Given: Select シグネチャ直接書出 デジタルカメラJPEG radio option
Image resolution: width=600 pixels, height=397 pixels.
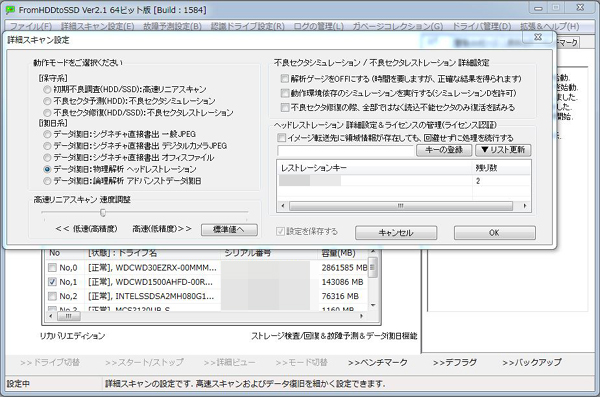Looking at the screenshot, I should [47, 146].
